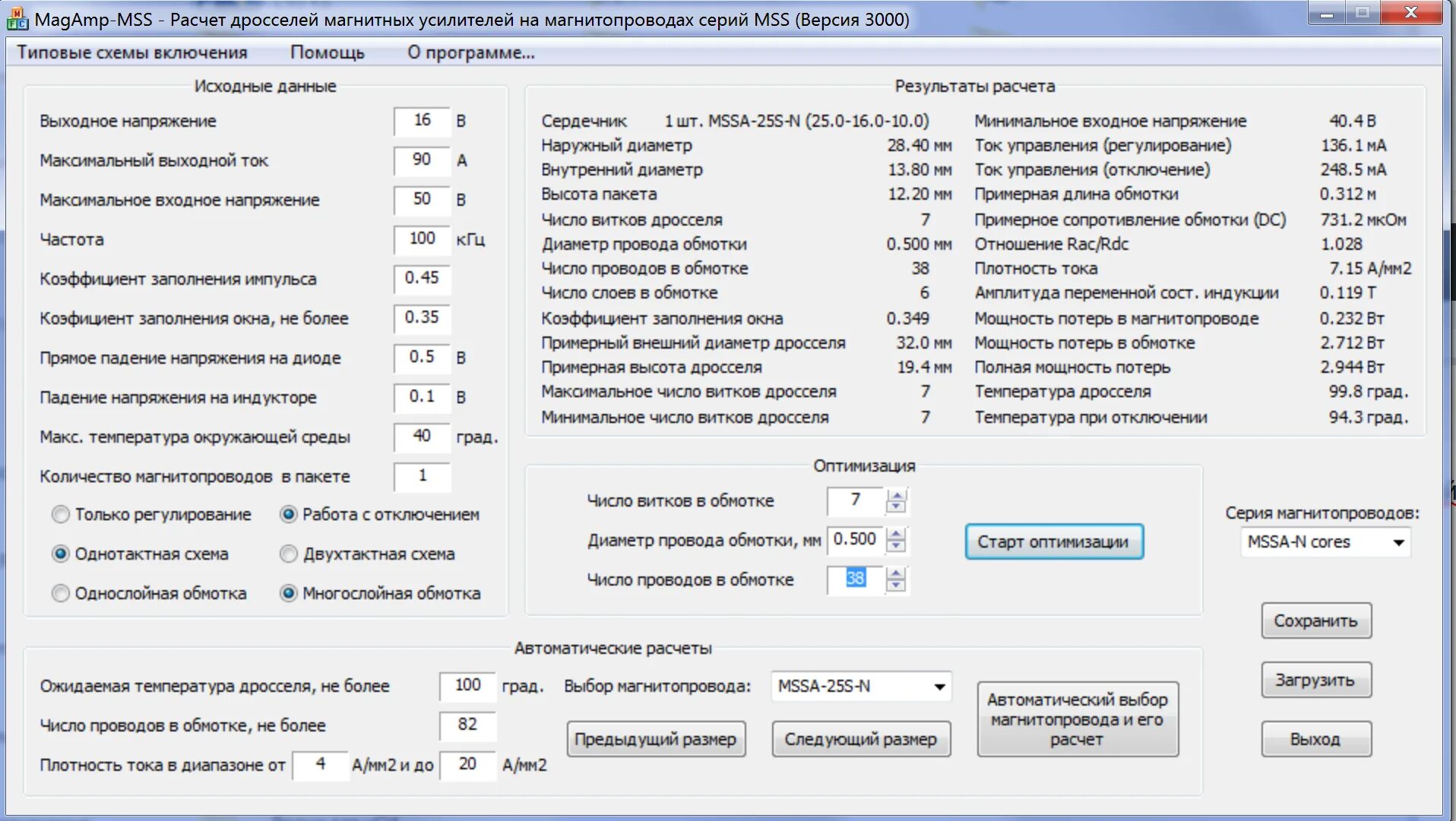Click the winding resistance value "731.2 мкОм"

(x=1363, y=220)
